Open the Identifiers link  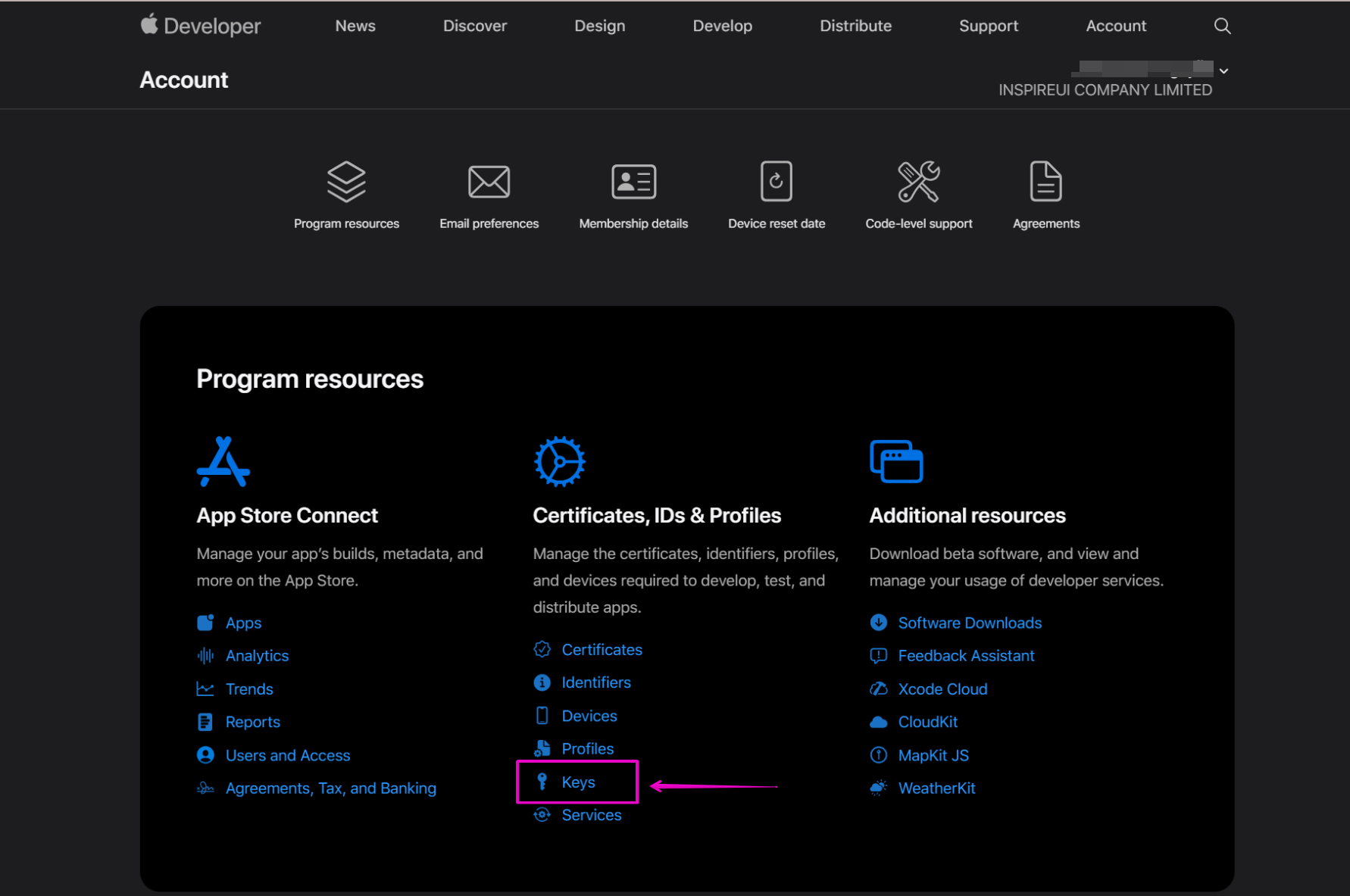click(x=596, y=682)
